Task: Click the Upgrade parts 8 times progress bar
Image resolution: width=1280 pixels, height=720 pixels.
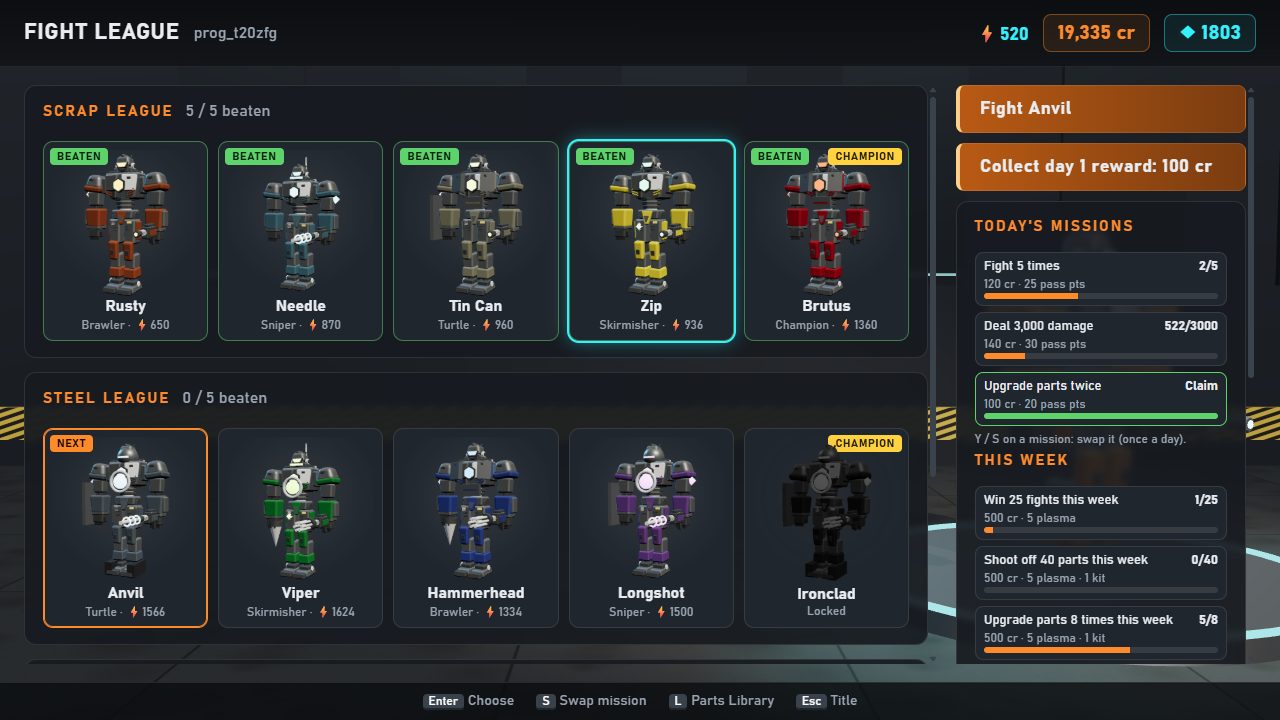Action: (1101, 650)
